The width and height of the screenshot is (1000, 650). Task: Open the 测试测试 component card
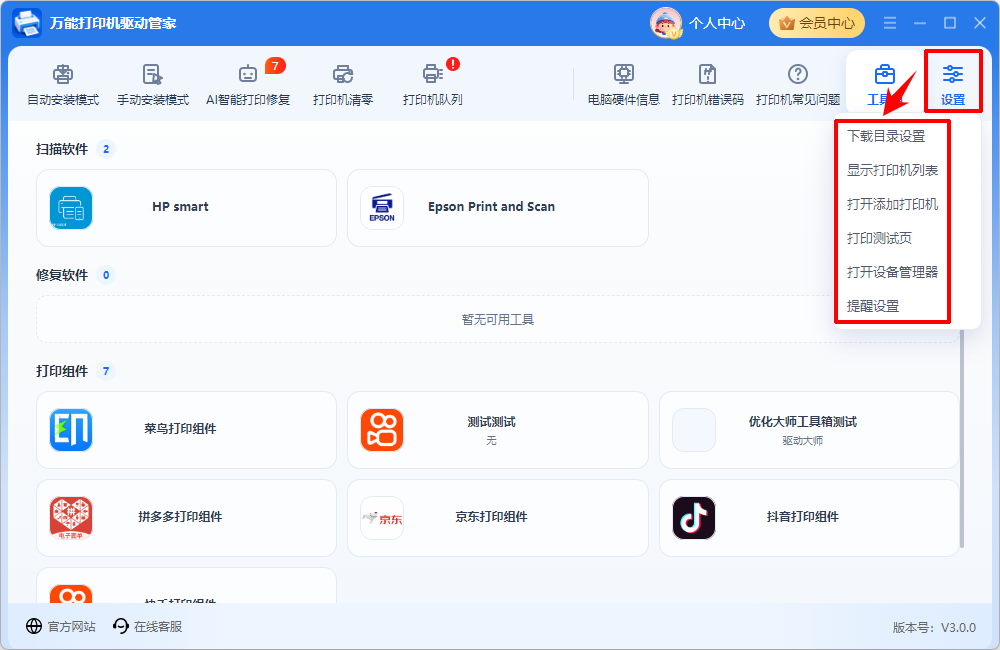coord(497,430)
